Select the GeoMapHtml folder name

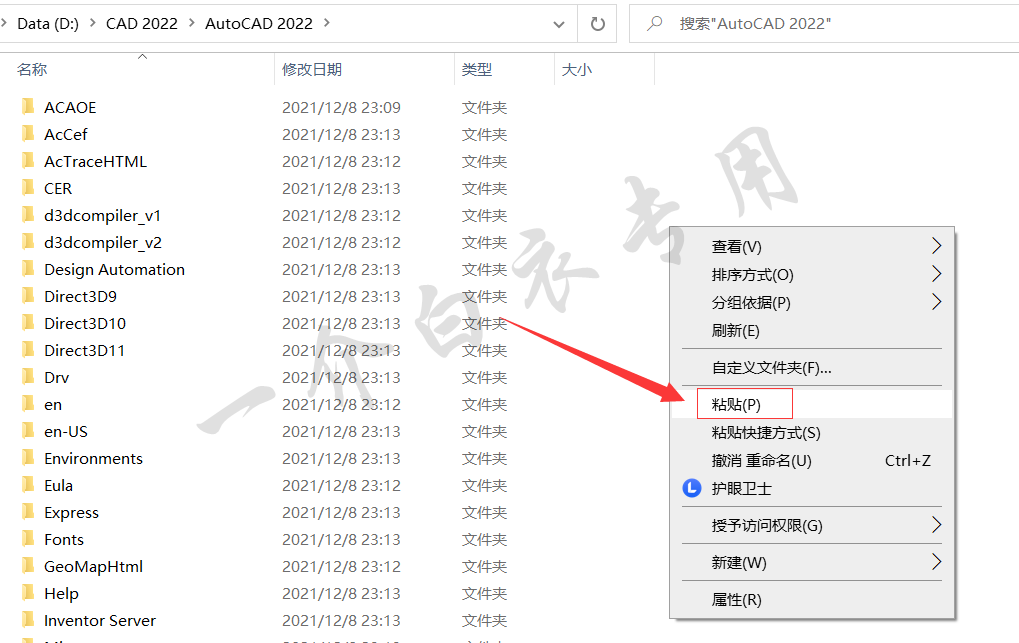click(94, 566)
